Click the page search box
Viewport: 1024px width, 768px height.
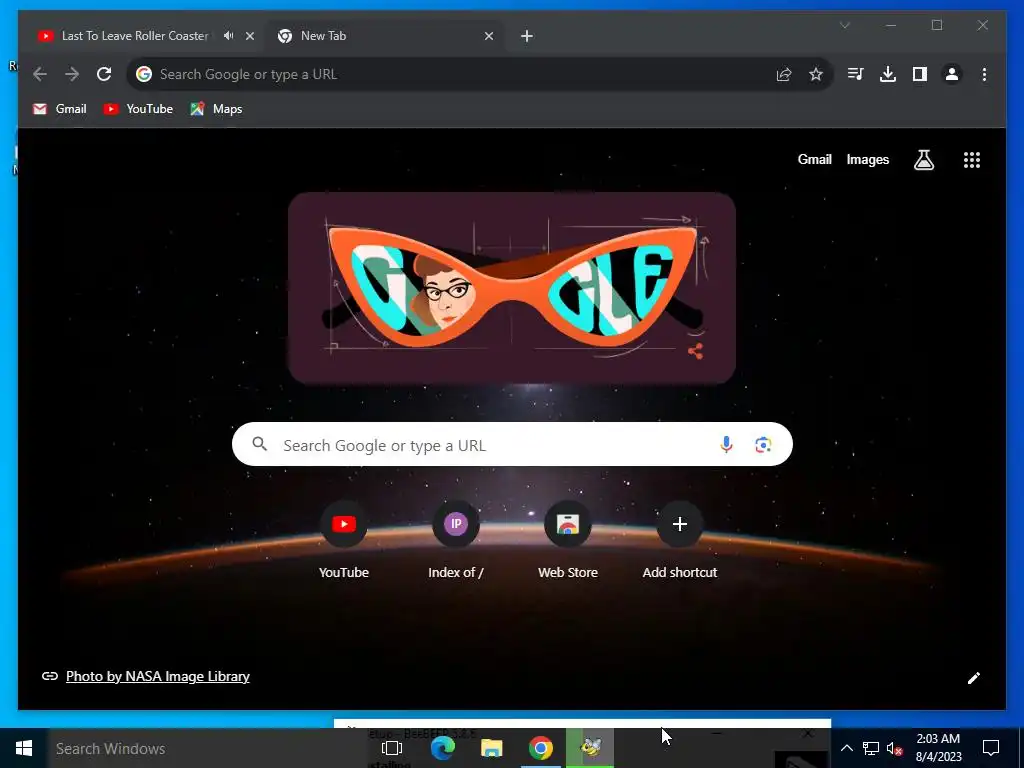(512, 445)
